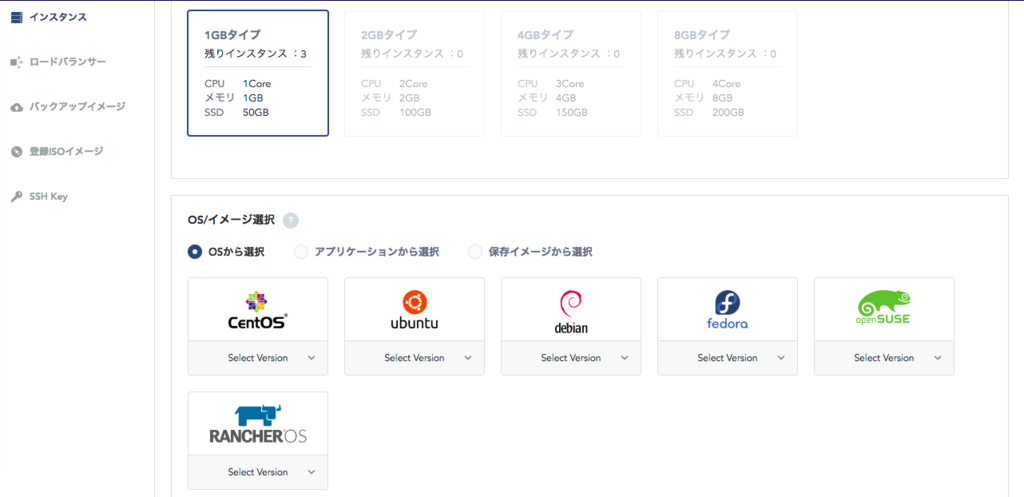Click the RancherOS bull logo
1024x497 pixels.
(258, 423)
